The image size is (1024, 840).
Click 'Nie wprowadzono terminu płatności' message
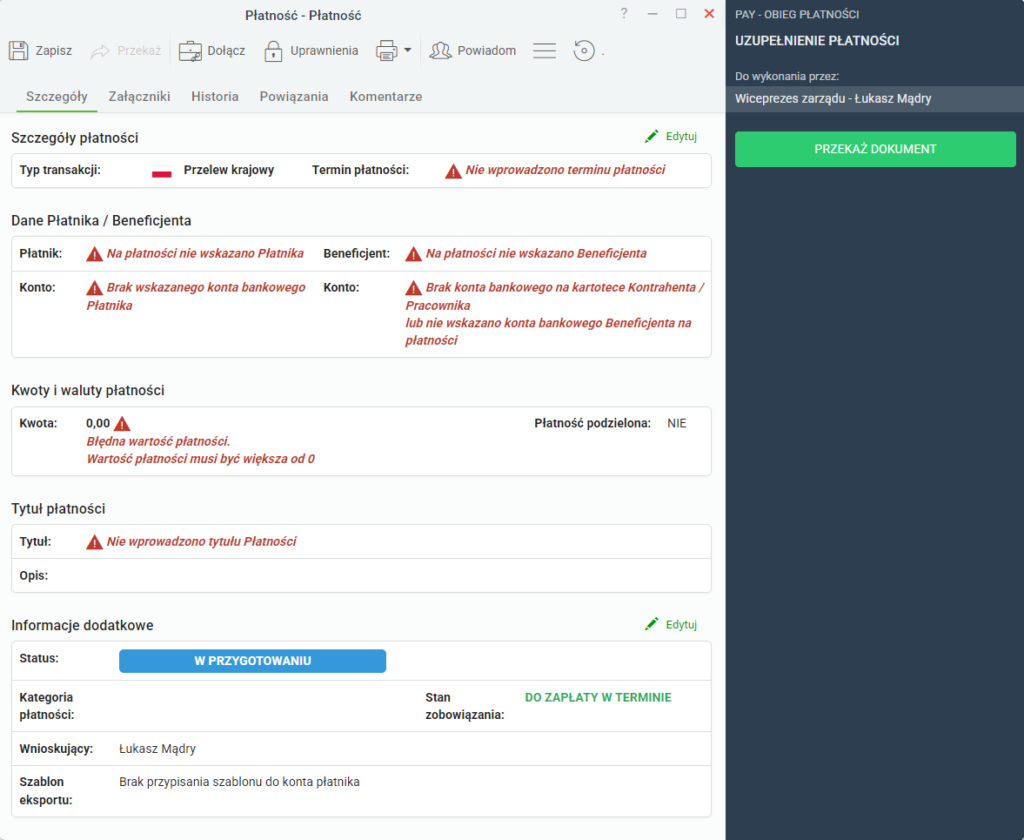click(x=565, y=170)
